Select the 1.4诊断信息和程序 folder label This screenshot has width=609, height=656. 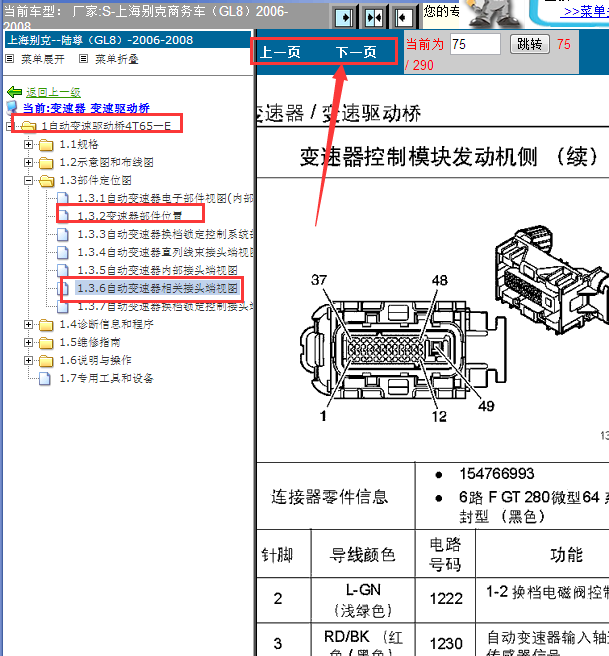click(106, 325)
